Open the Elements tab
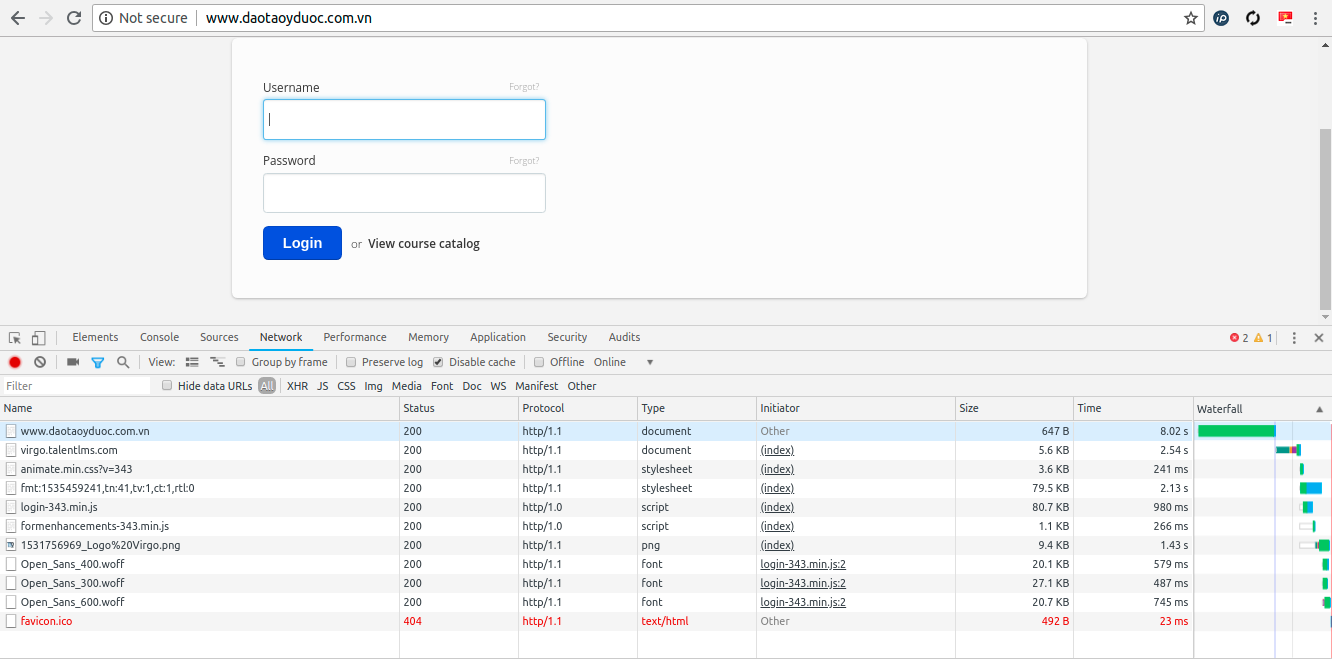 coord(95,338)
